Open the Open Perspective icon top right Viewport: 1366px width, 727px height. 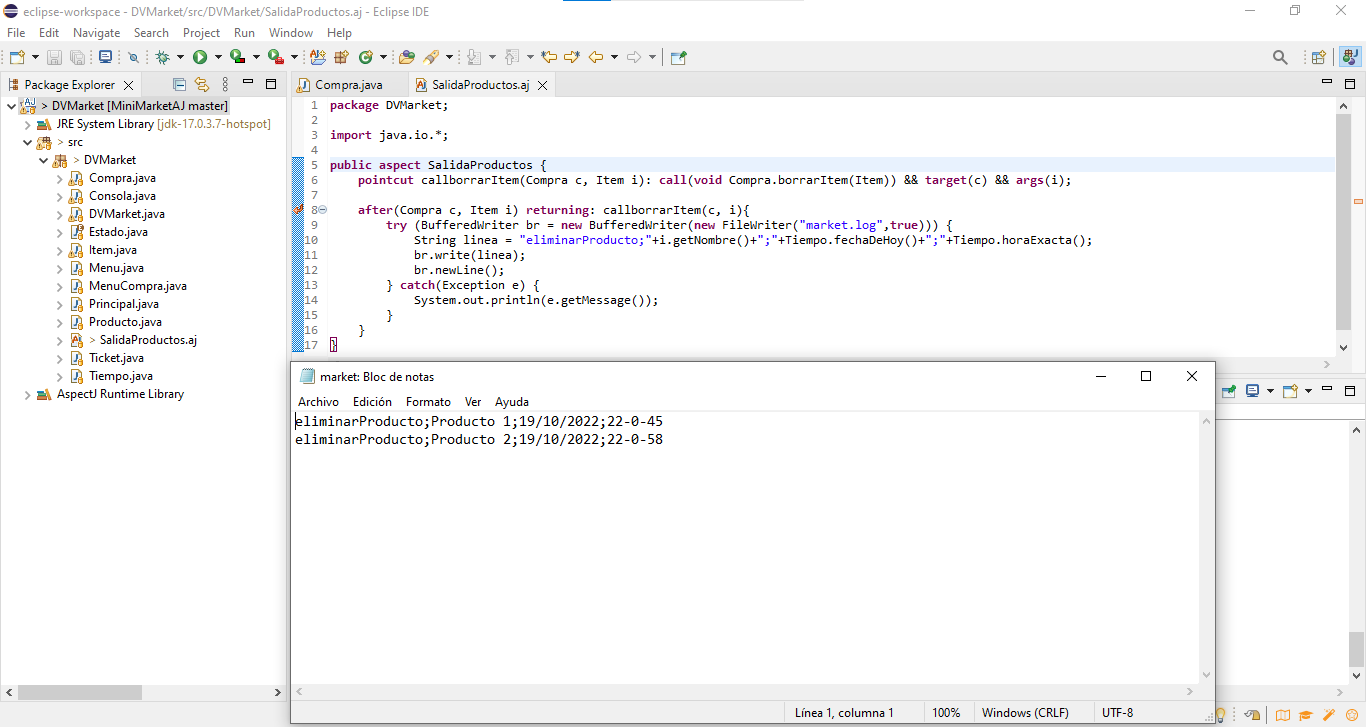pyautogui.click(x=1318, y=57)
